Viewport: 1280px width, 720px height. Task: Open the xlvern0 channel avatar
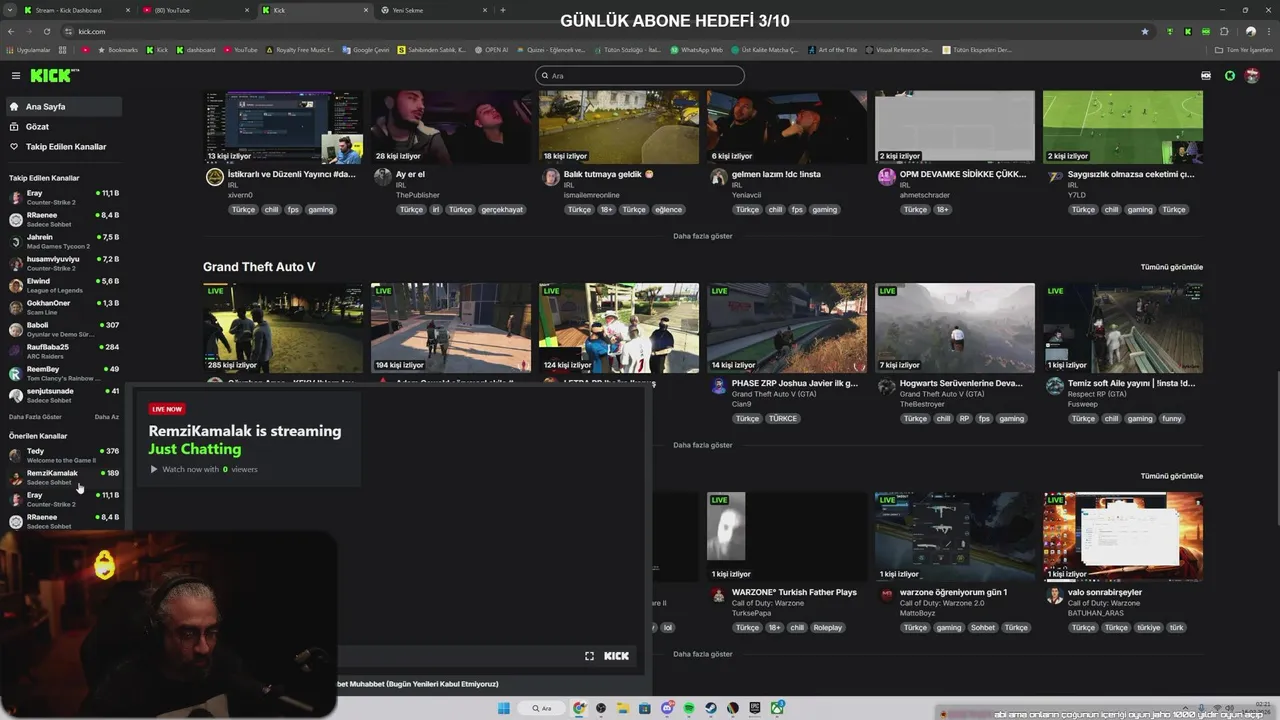[x=214, y=177]
